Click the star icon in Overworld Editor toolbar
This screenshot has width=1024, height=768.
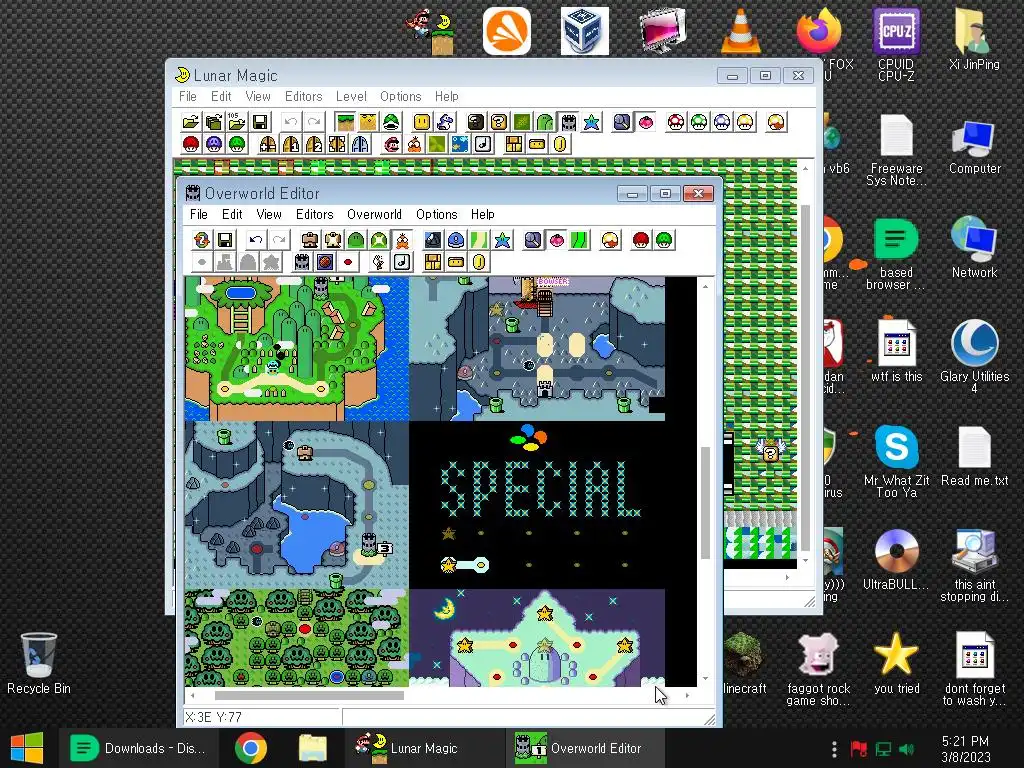pyautogui.click(x=502, y=240)
